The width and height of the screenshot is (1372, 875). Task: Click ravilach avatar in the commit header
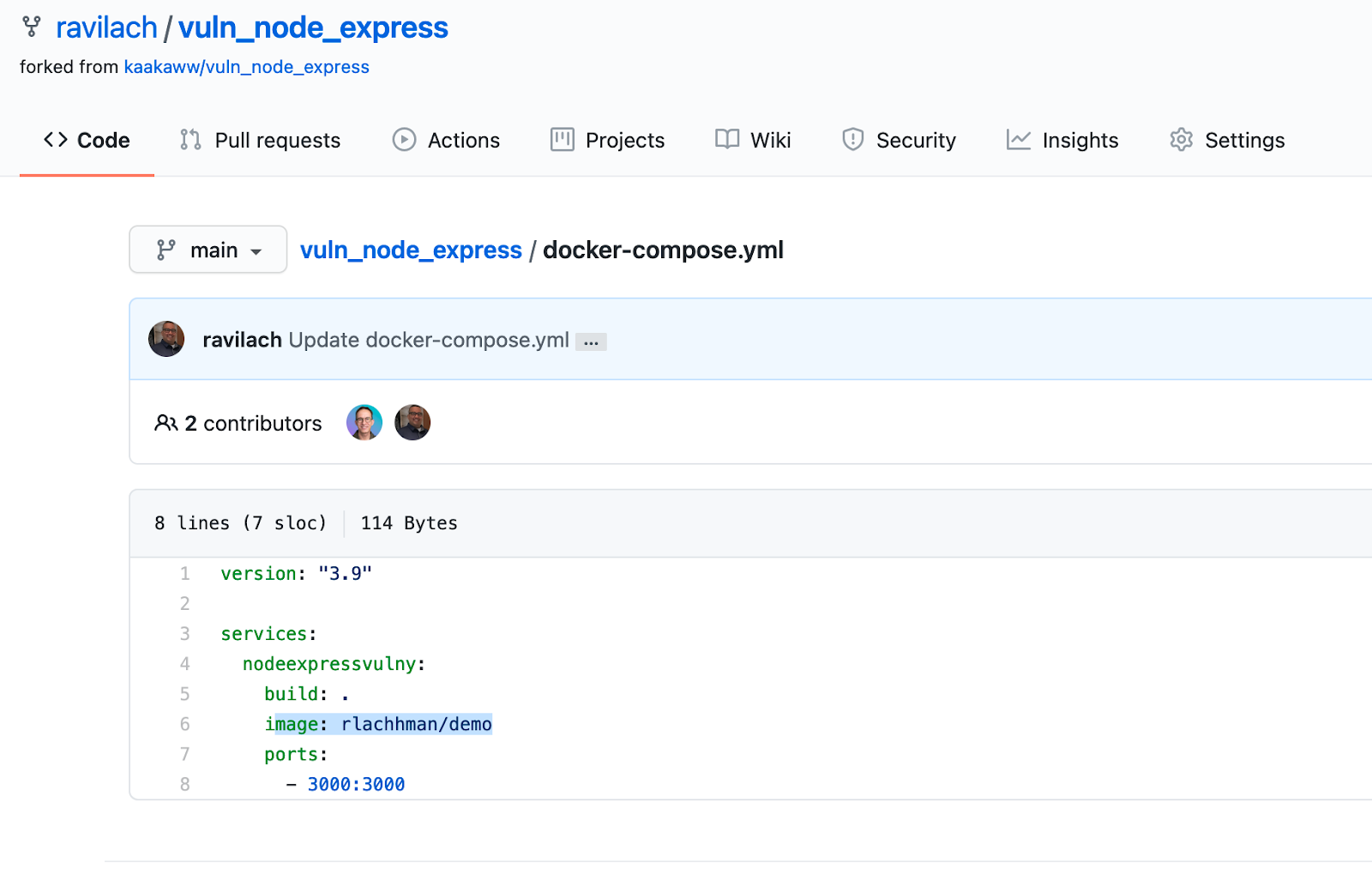[166, 339]
